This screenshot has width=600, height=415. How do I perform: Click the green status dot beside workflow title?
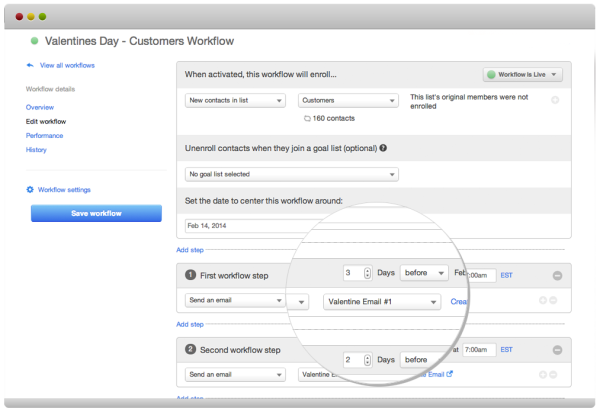coord(35,41)
